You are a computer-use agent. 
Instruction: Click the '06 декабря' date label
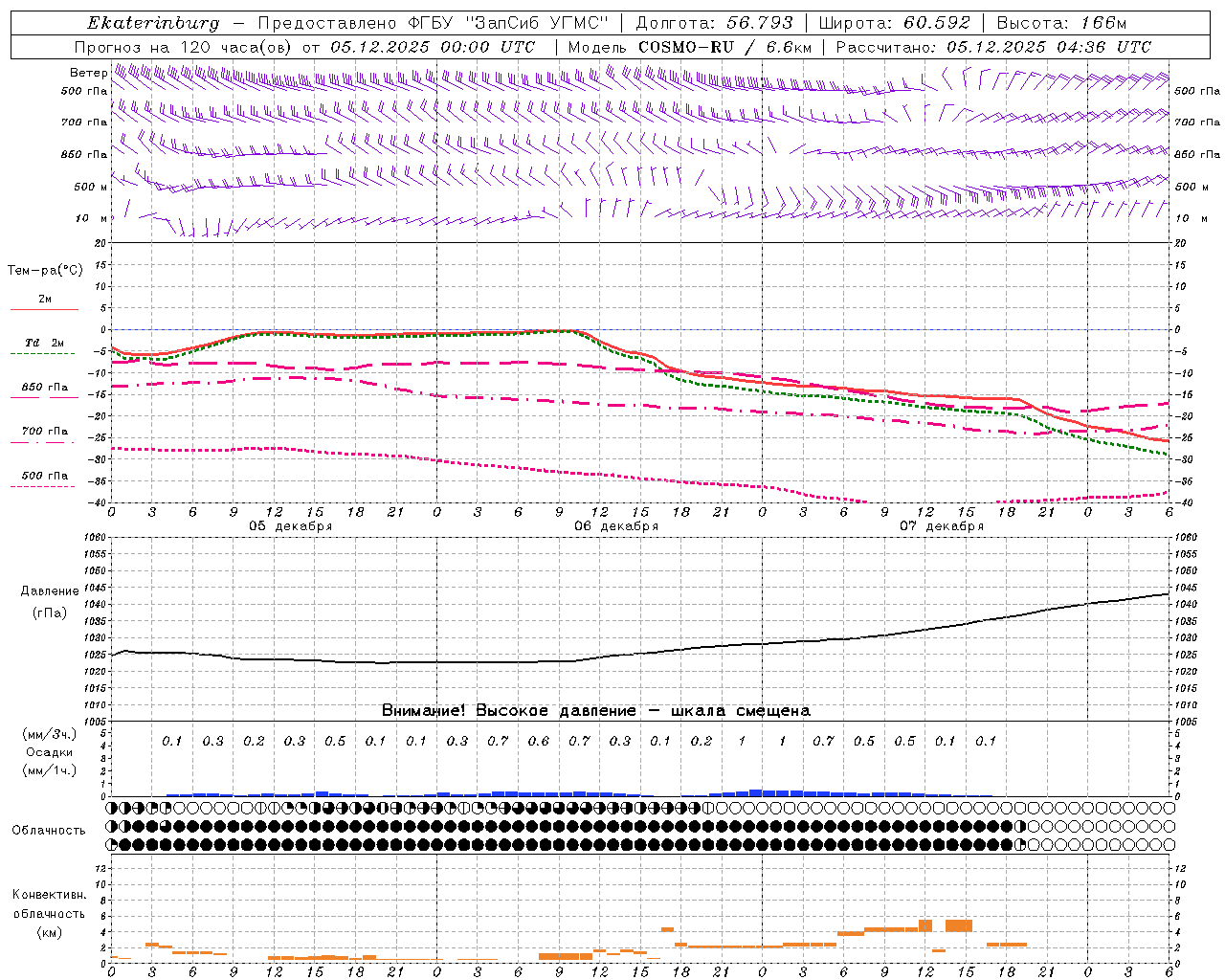(x=616, y=526)
